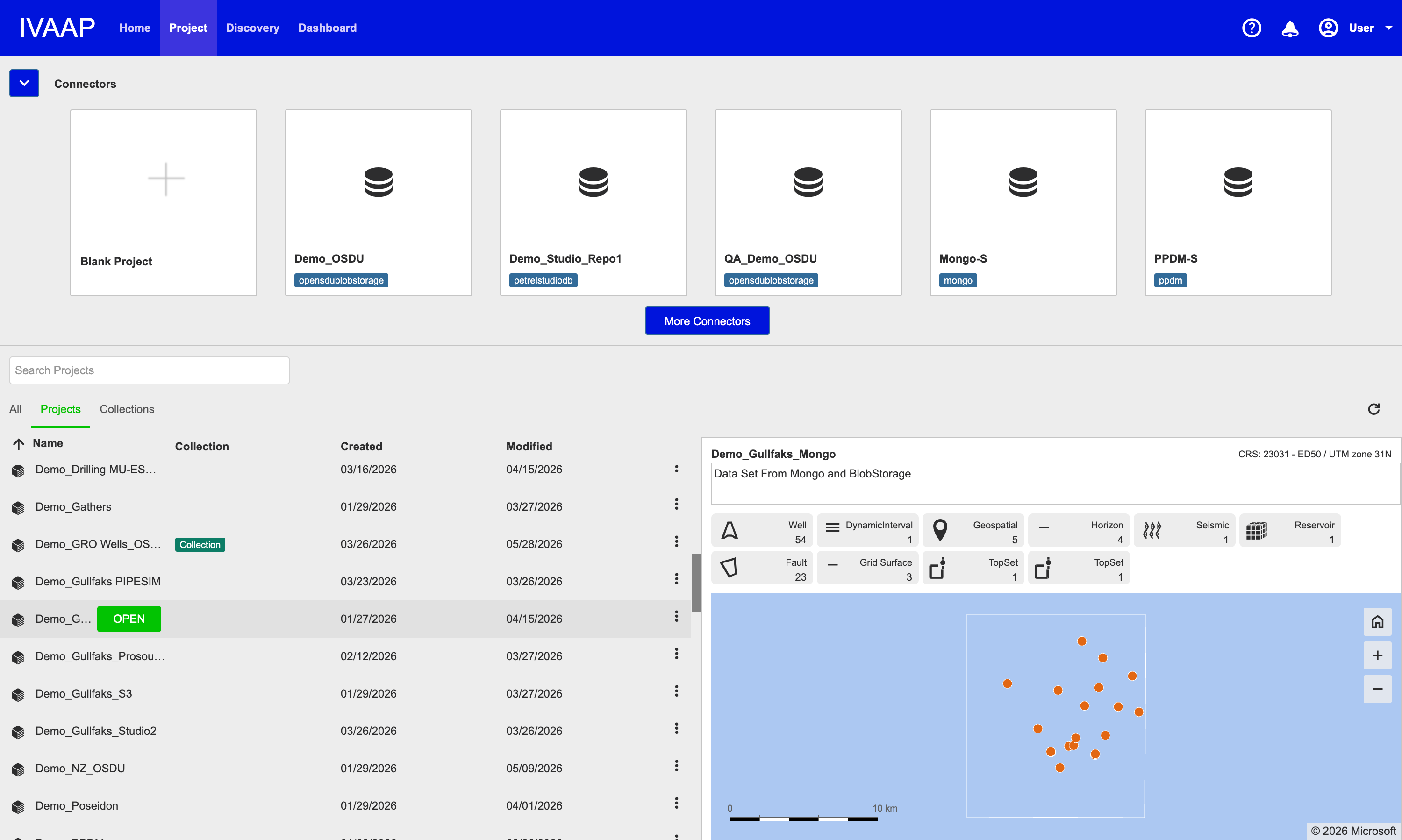Click the Fault polygon icon

(730, 567)
